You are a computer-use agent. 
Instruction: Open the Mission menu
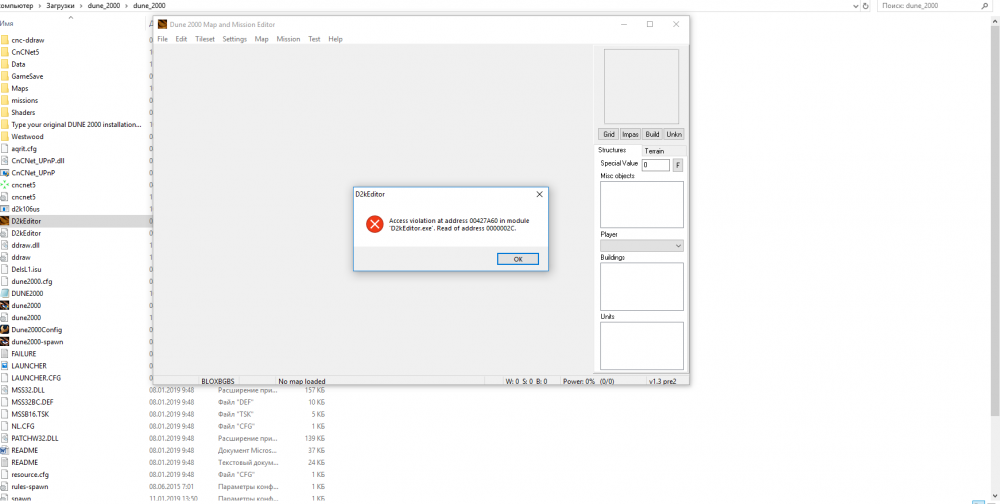(288, 39)
